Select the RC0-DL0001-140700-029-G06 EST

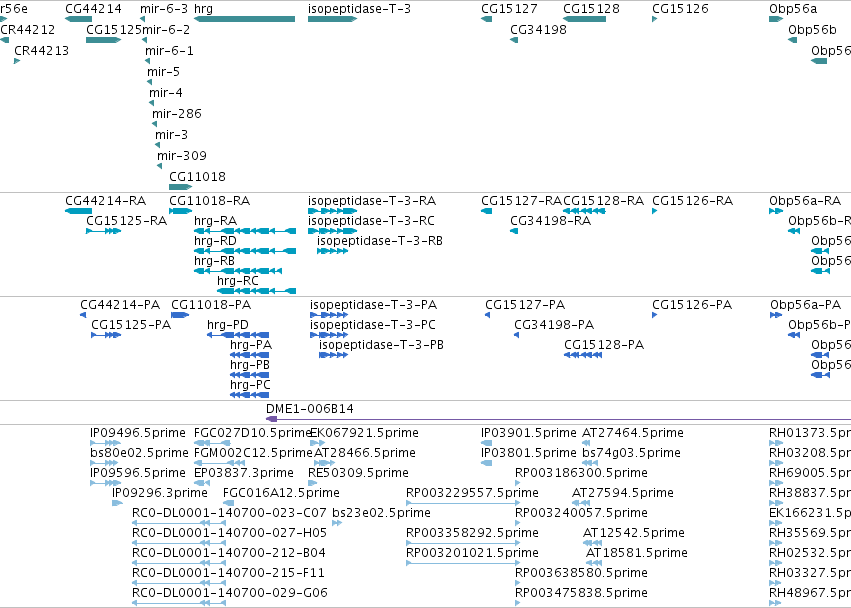(179, 603)
